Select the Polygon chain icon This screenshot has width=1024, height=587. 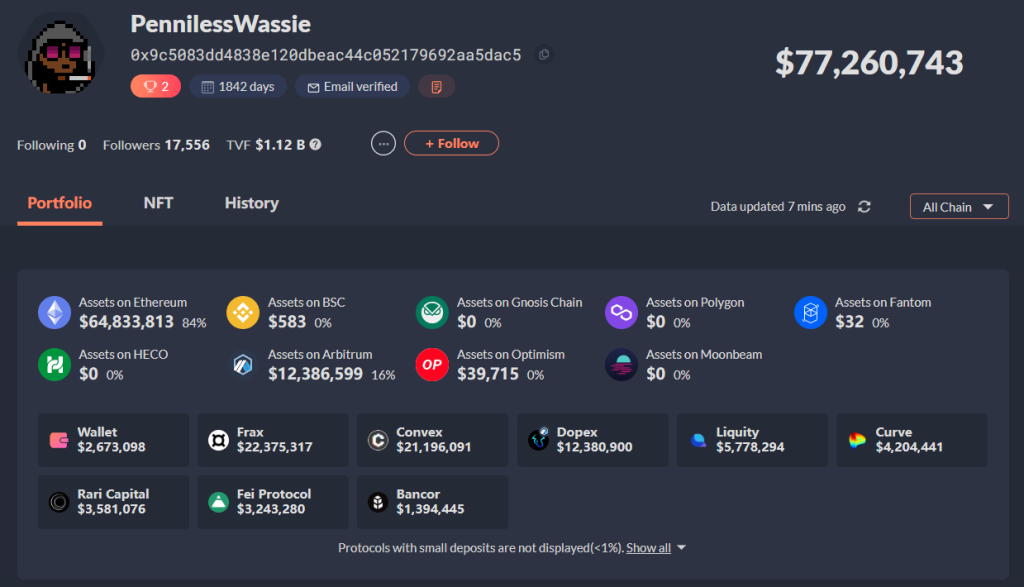pos(621,312)
